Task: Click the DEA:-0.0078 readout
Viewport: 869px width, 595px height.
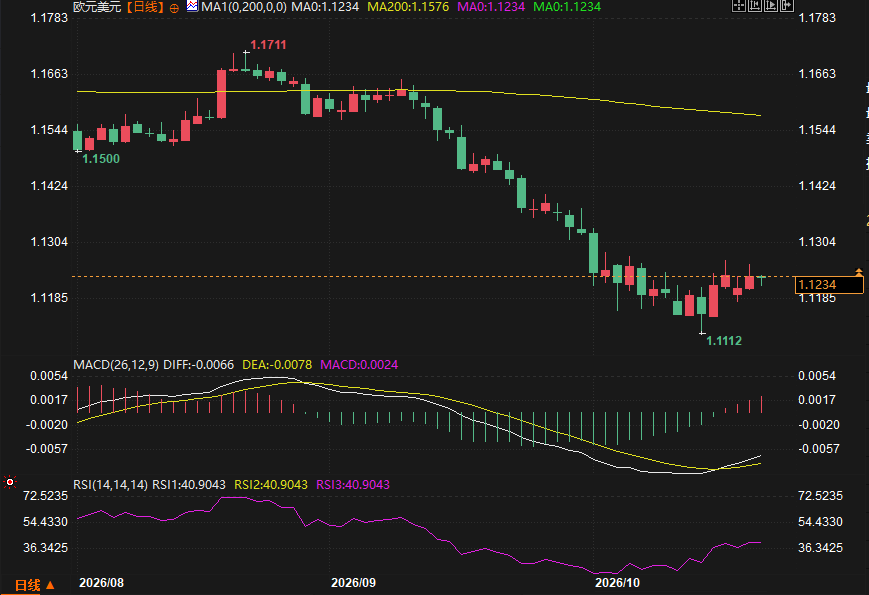Action: click(277, 365)
